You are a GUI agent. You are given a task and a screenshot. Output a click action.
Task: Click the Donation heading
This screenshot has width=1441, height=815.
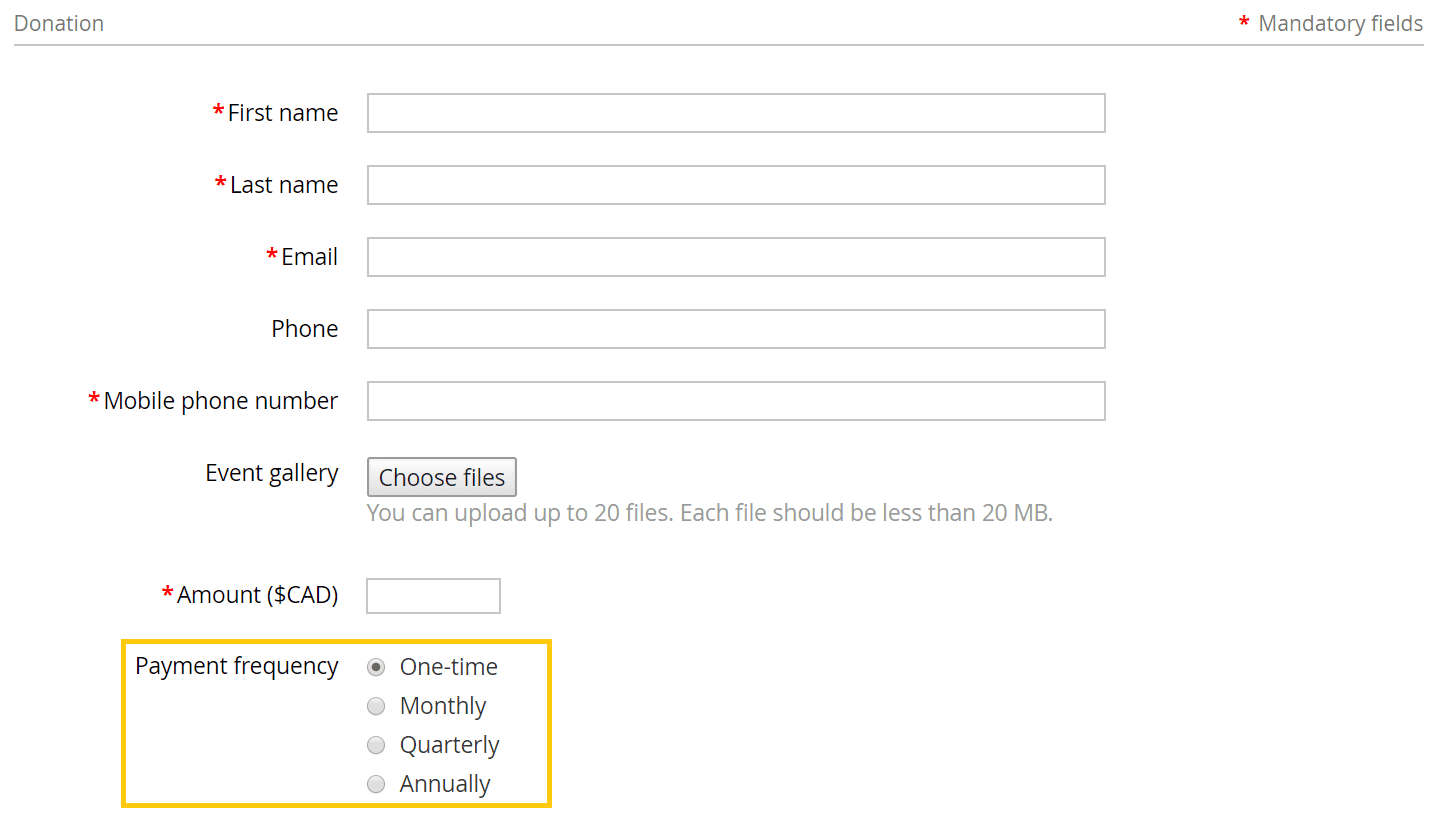(x=58, y=23)
